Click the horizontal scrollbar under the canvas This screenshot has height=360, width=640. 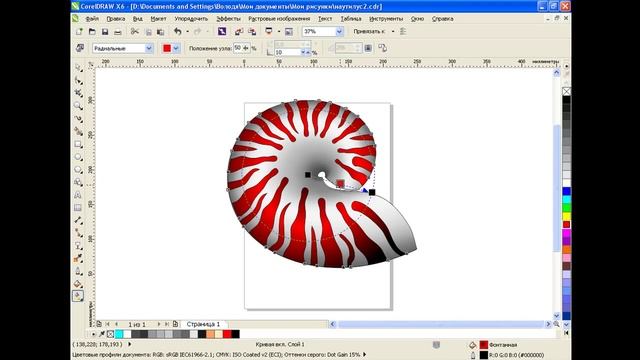pyautogui.click(x=440, y=324)
